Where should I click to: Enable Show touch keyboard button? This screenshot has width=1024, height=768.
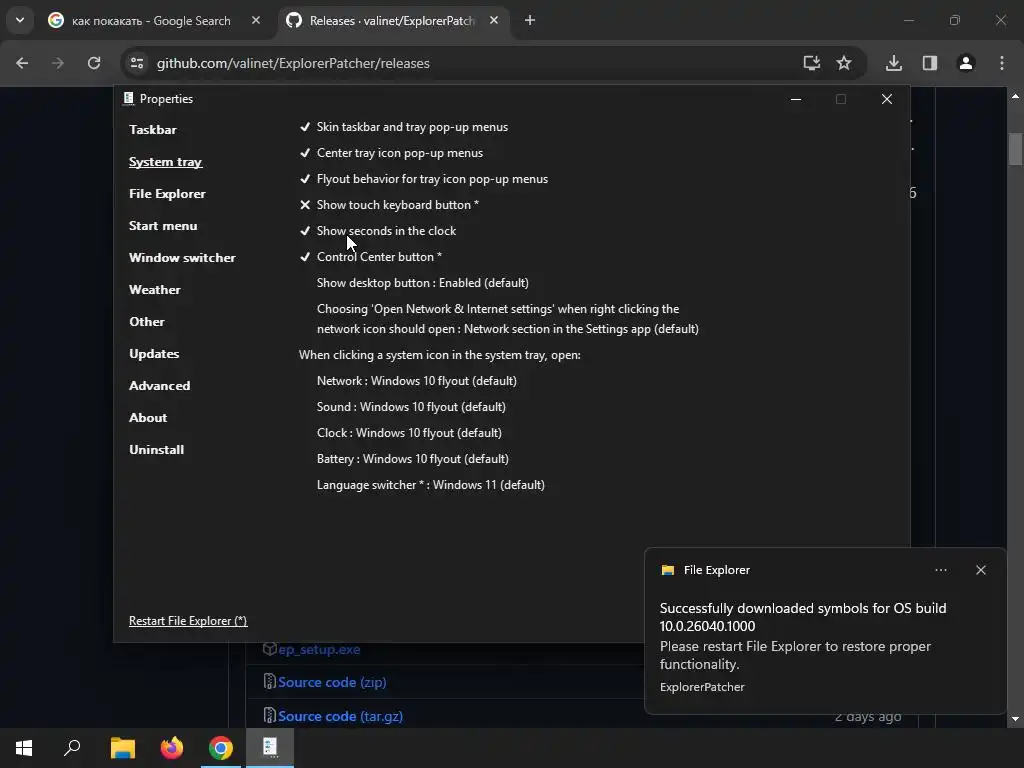[389, 205]
